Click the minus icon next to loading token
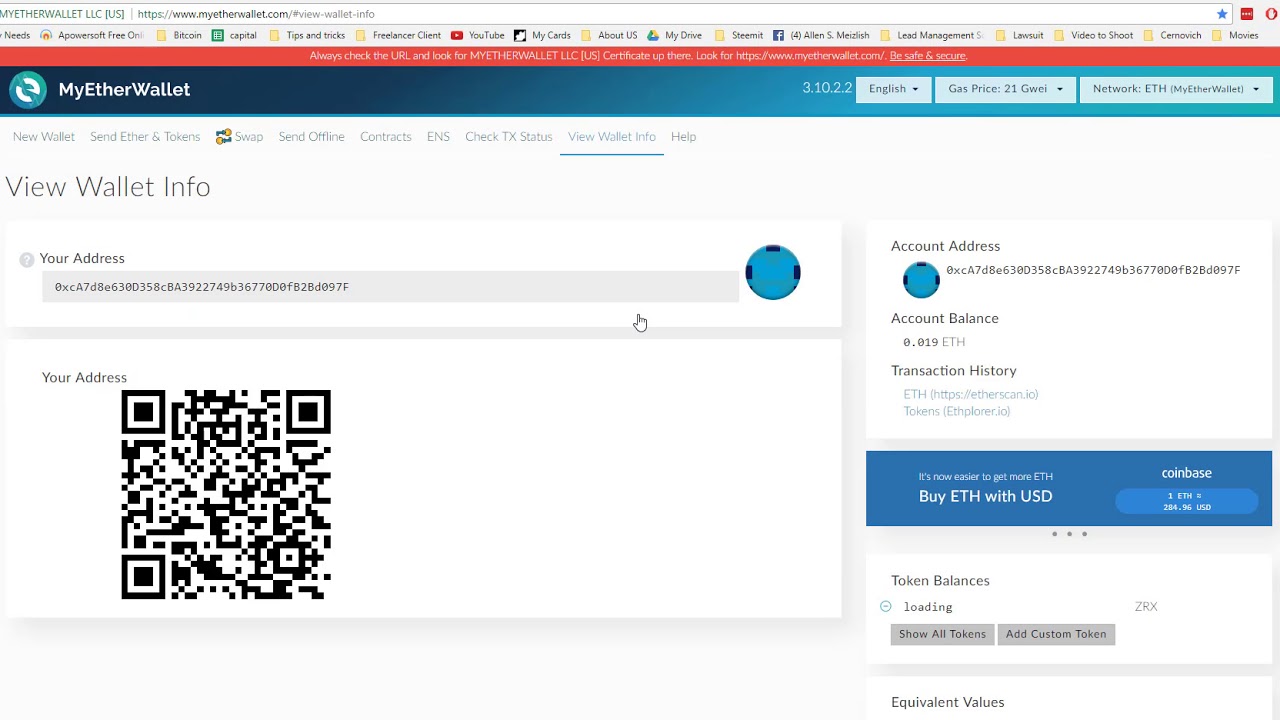The image size is (1280, 720). (x=886, y=606)
